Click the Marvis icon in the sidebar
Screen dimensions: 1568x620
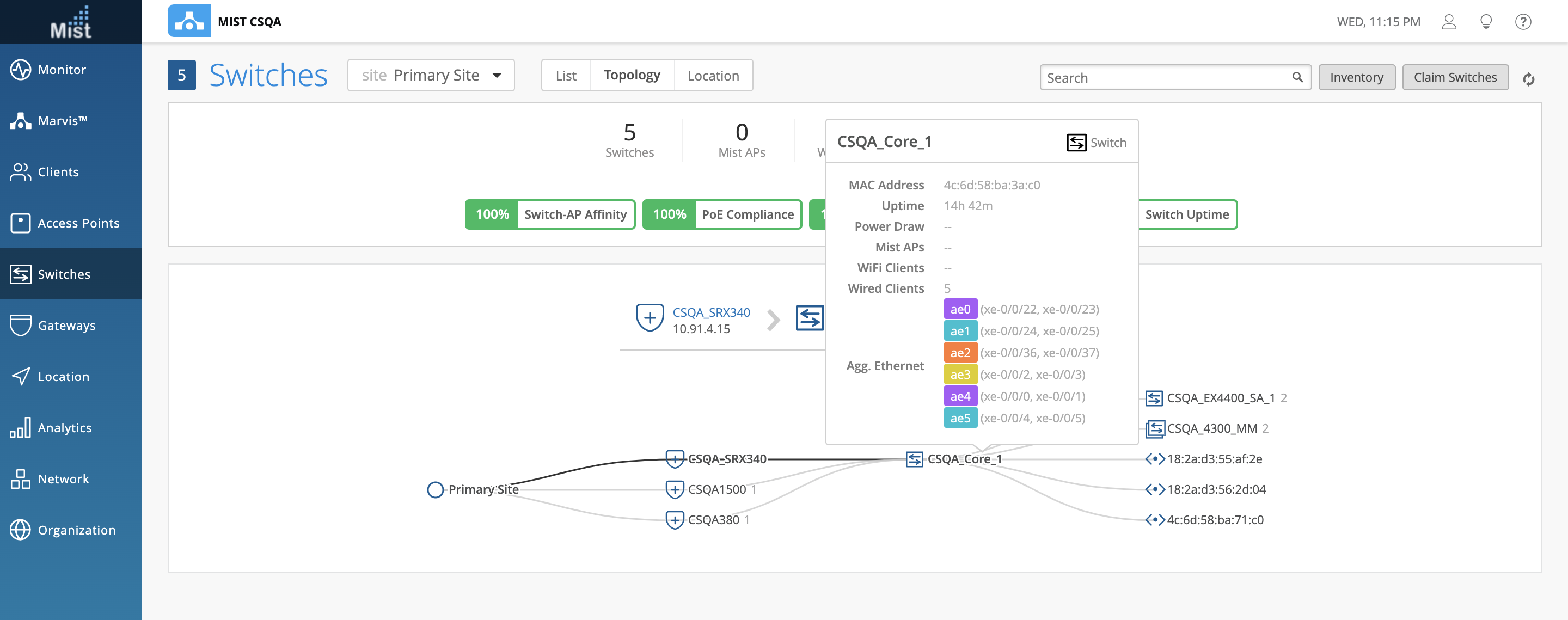point(20,120)
